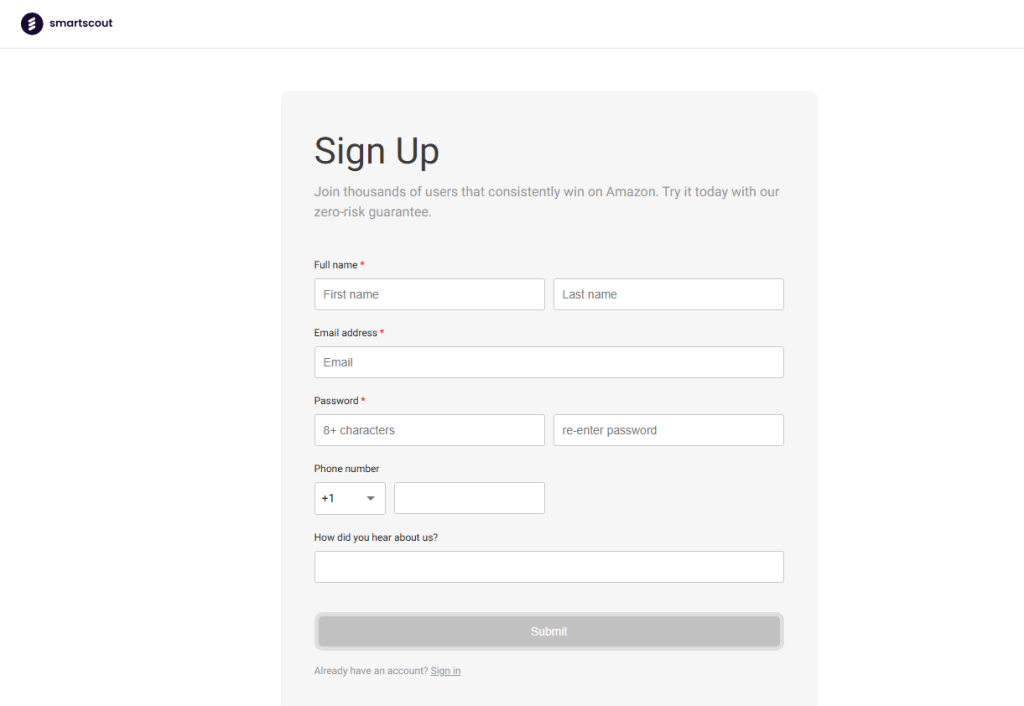Click the smartscout wordmark text

(x=81, y=24)
